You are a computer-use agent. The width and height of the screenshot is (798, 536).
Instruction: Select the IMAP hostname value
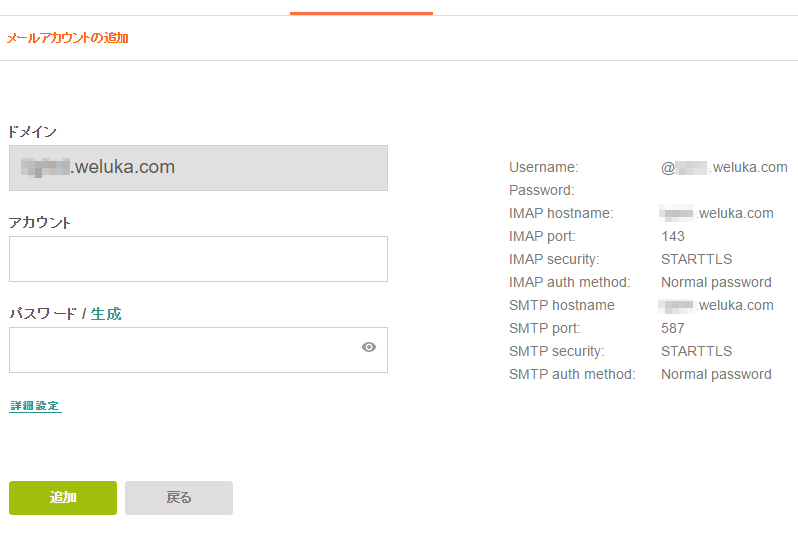pos(717,213)
